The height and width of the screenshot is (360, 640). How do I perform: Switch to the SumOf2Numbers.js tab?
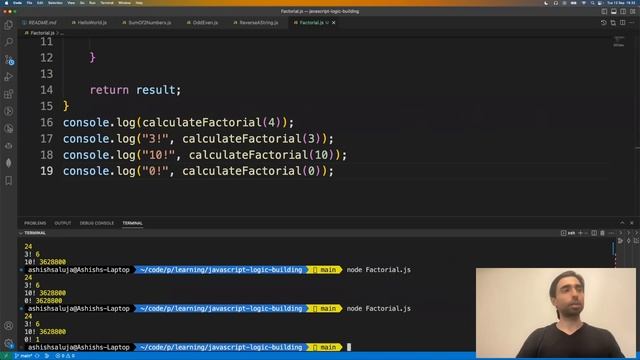pos(147,22)
